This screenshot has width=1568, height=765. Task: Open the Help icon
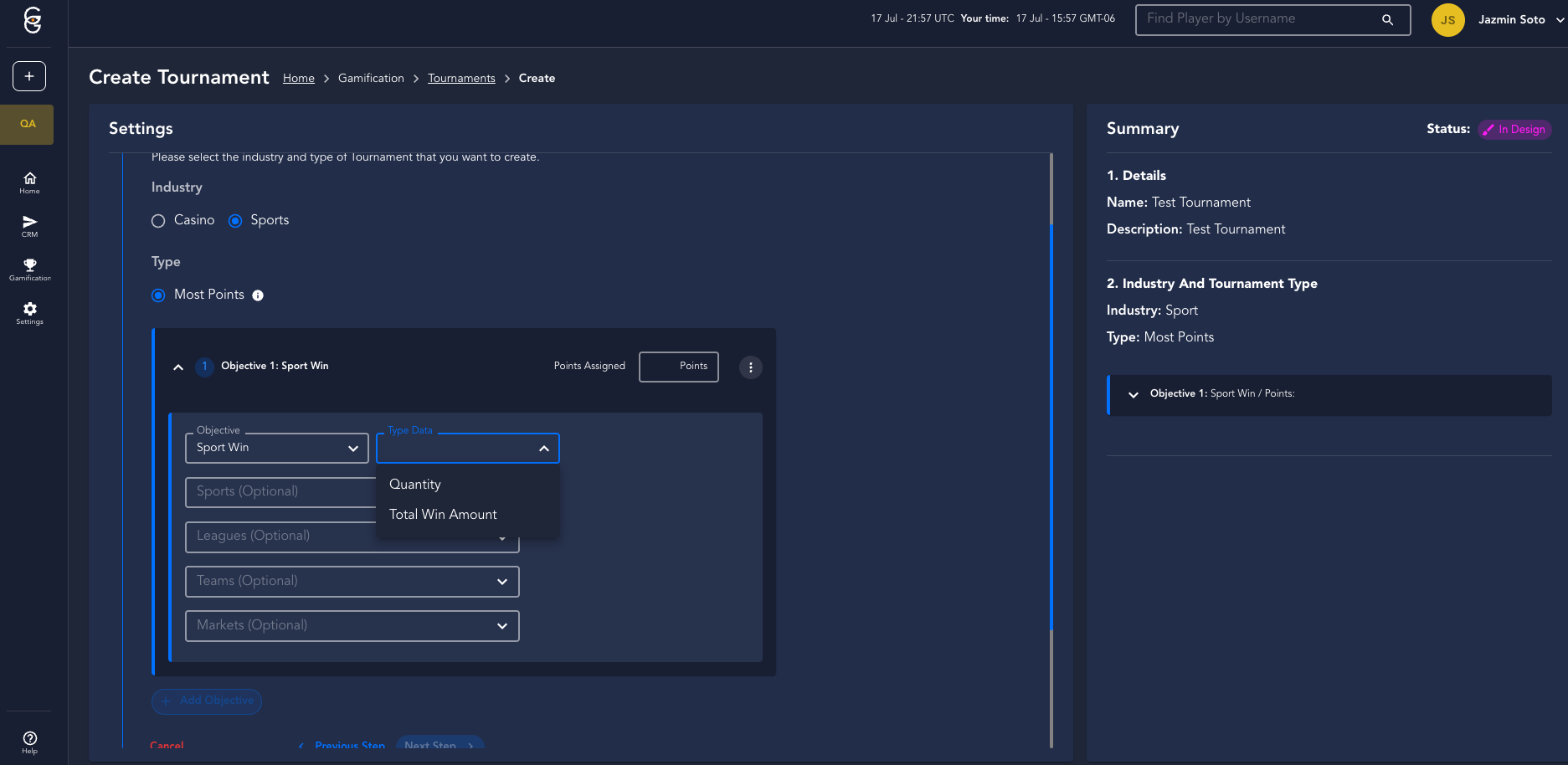(29, 742)
